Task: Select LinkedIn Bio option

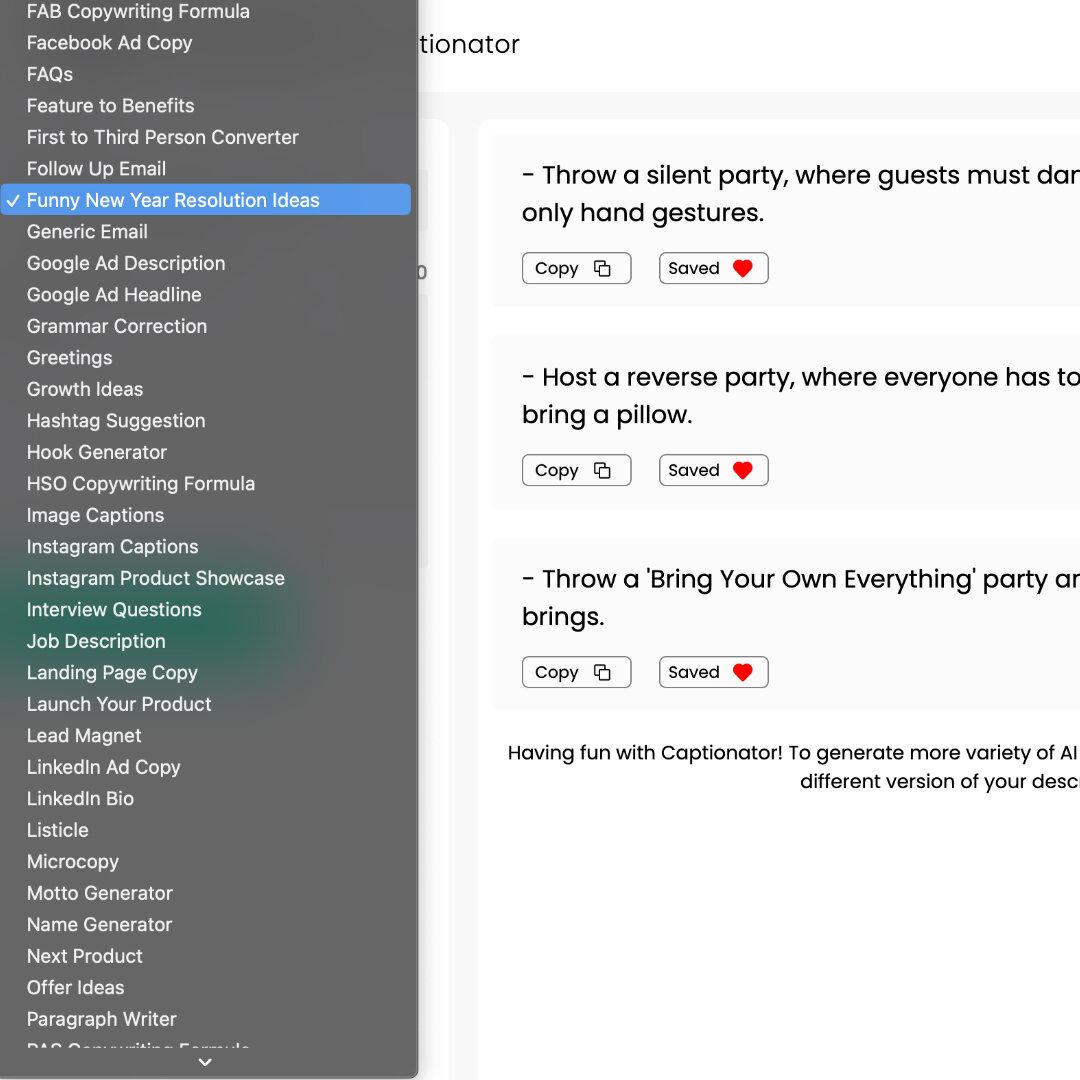Action: pyautogui.click(x=206, y=799)
